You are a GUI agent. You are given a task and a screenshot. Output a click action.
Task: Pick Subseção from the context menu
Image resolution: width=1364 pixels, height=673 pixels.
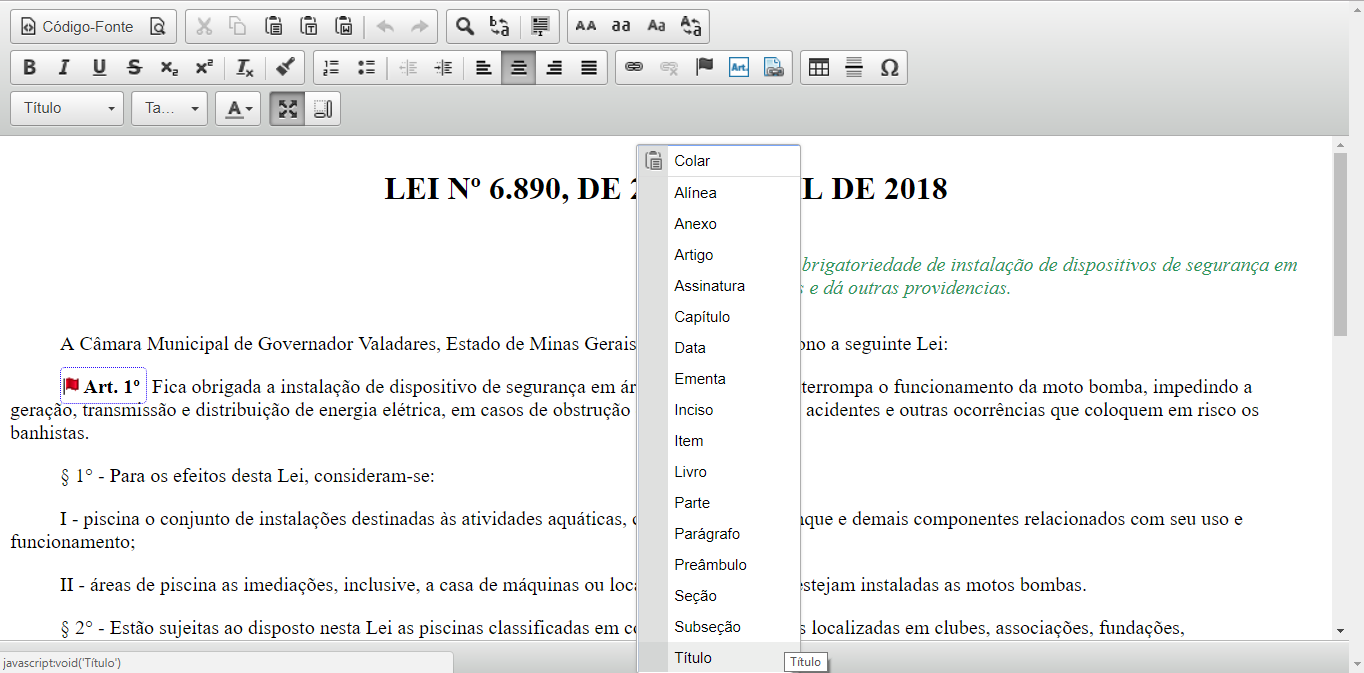(719, 627)
